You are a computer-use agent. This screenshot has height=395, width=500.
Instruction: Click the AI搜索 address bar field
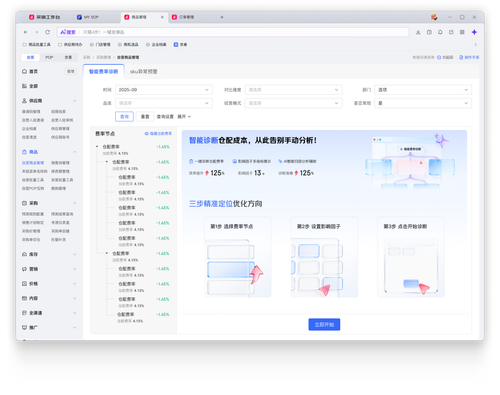coord(233,32)
